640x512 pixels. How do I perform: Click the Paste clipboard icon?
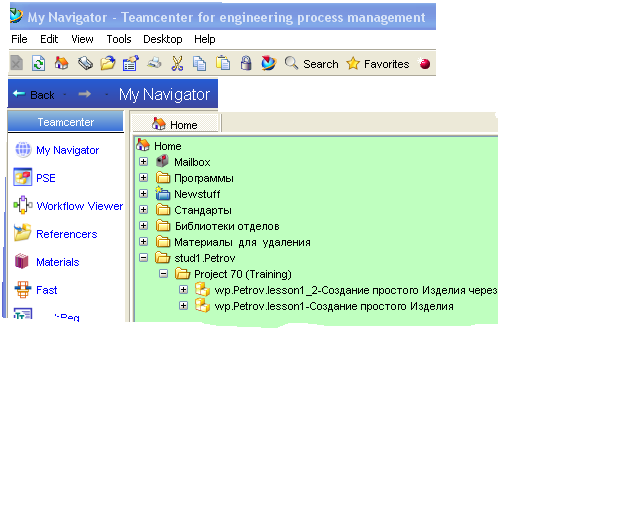(223, 63)
